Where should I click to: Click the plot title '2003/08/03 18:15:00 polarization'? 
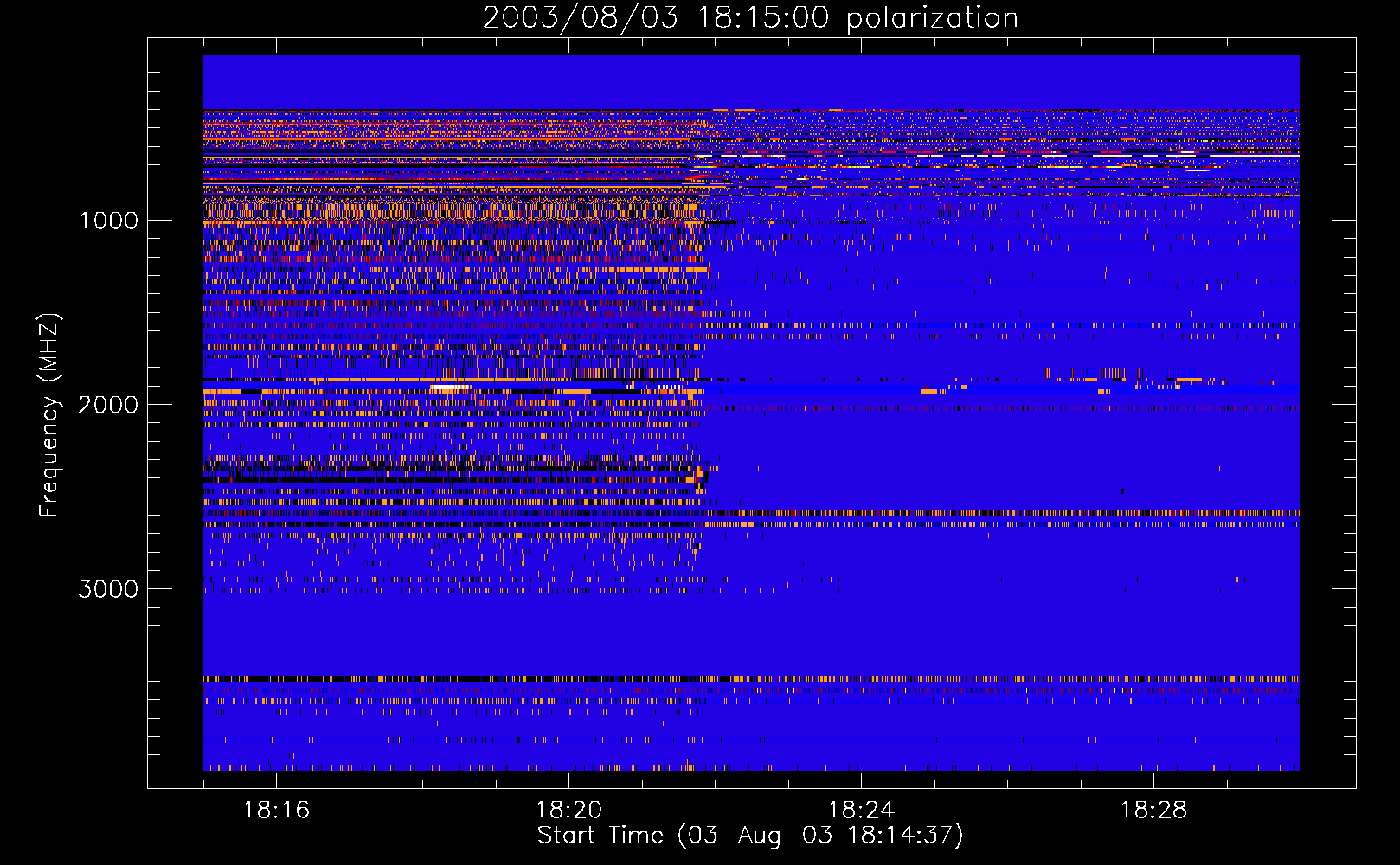[750, 18]
